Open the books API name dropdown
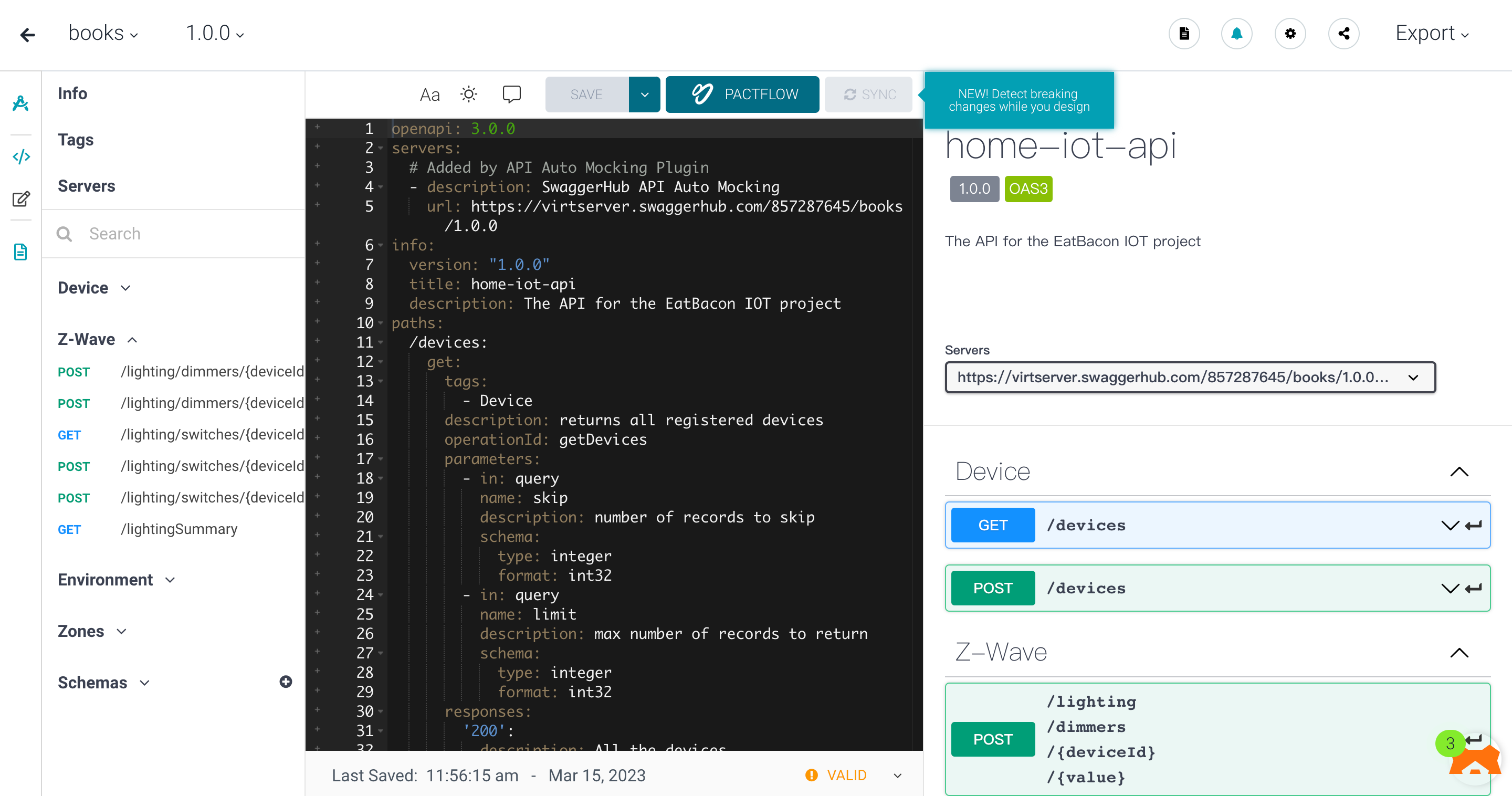Viewport: 1512px width, 796px height. tap(103, 34)
